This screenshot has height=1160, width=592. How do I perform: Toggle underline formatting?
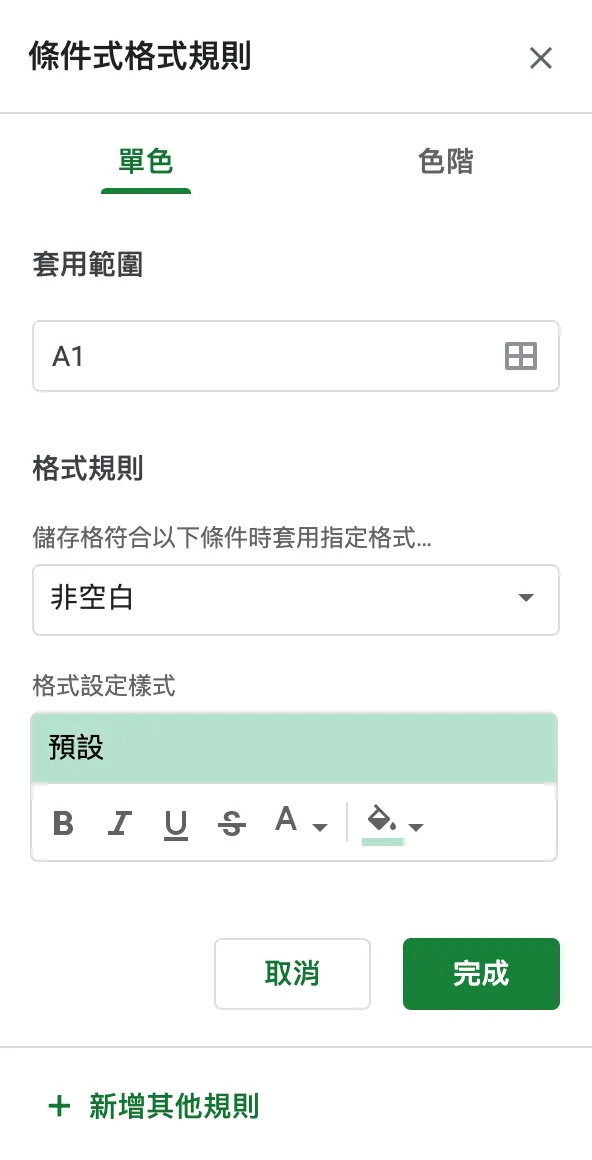(175, 822)
